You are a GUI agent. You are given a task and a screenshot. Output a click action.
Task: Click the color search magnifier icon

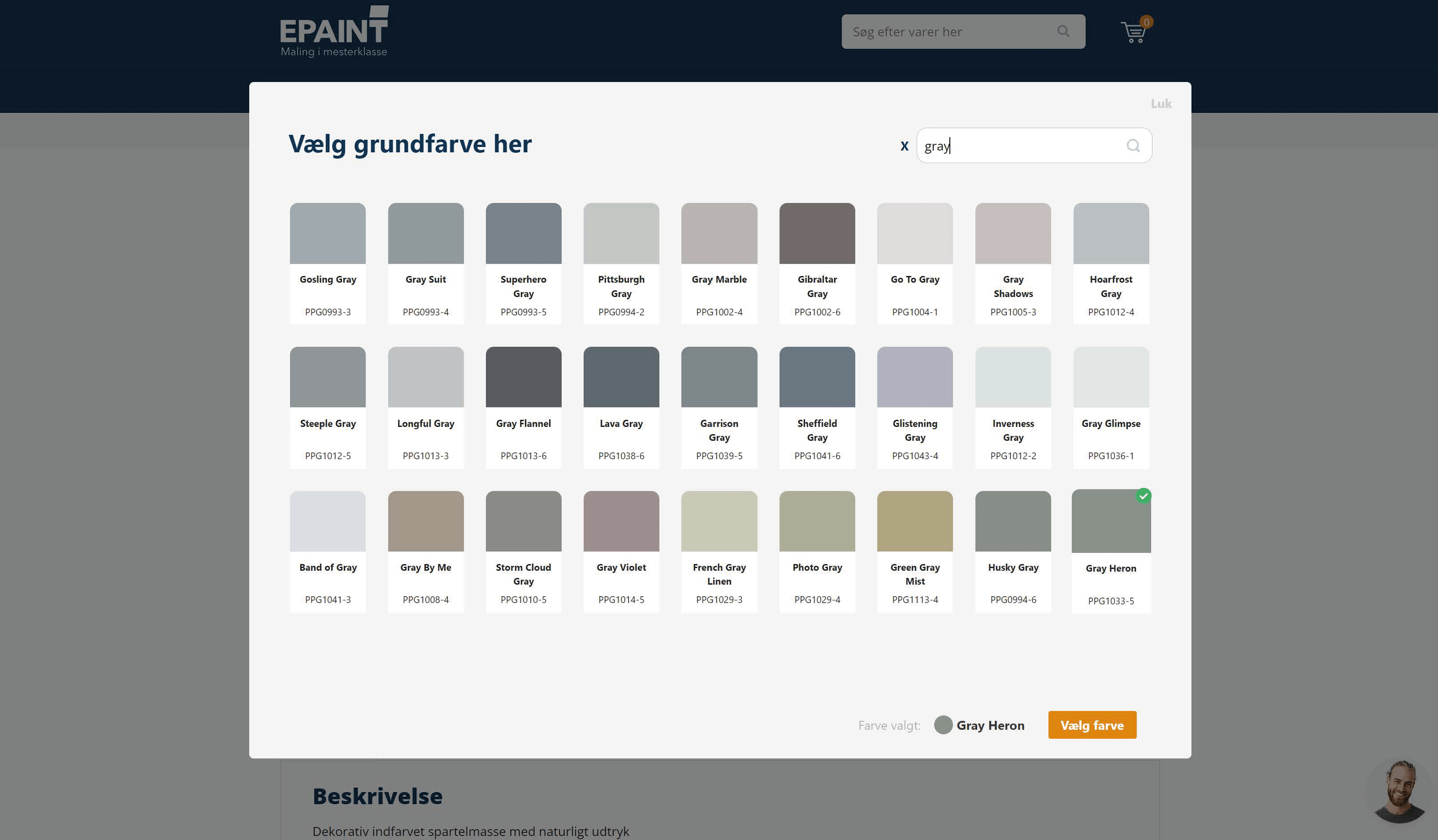pyautogui.click(x=1133, y=146)
